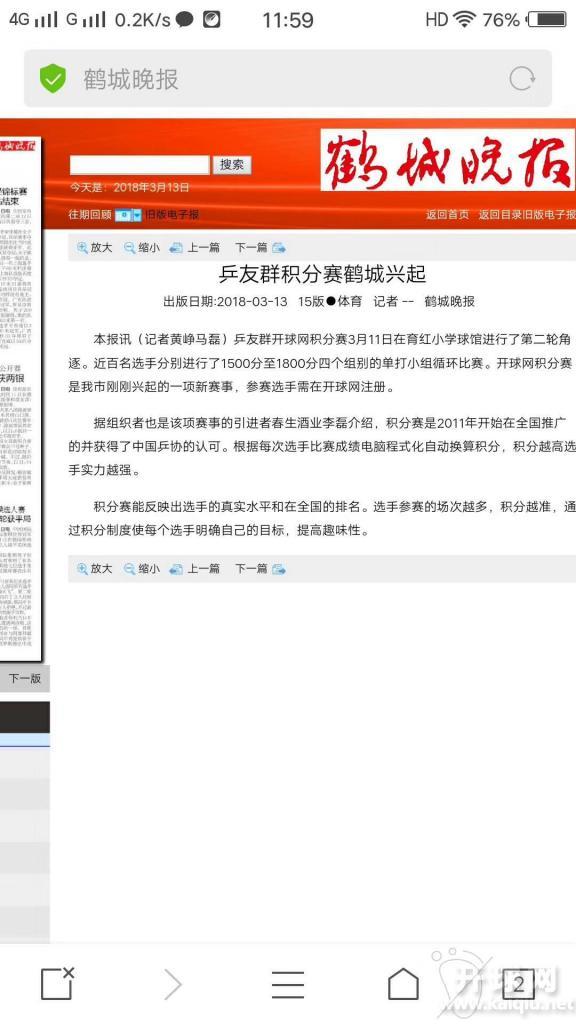Image resolution: width=576 pixels, height=1024 pixels.
Task: Tap the green security shield icon
Action: 53,79
